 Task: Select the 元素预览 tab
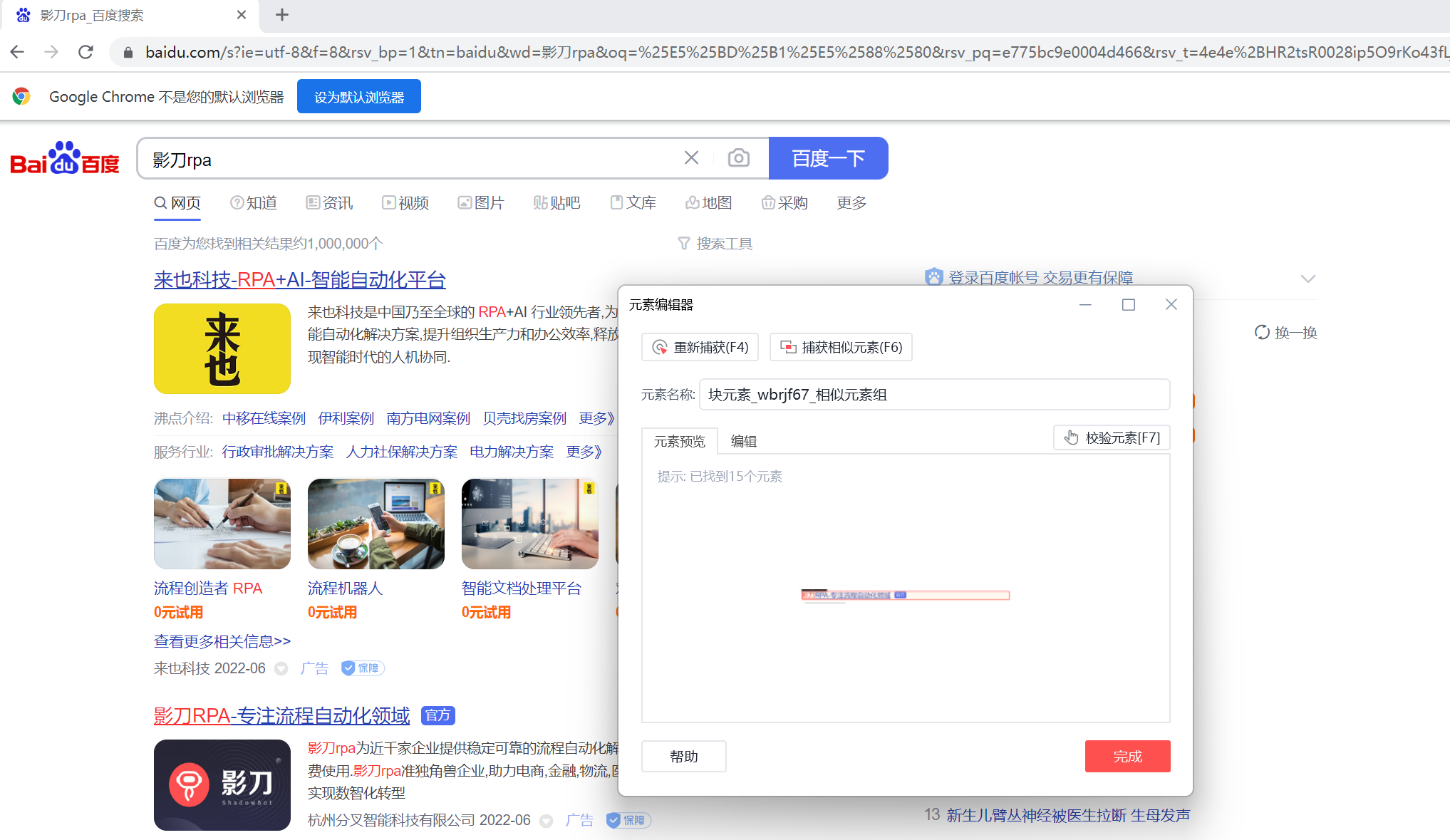pos(679,441)
